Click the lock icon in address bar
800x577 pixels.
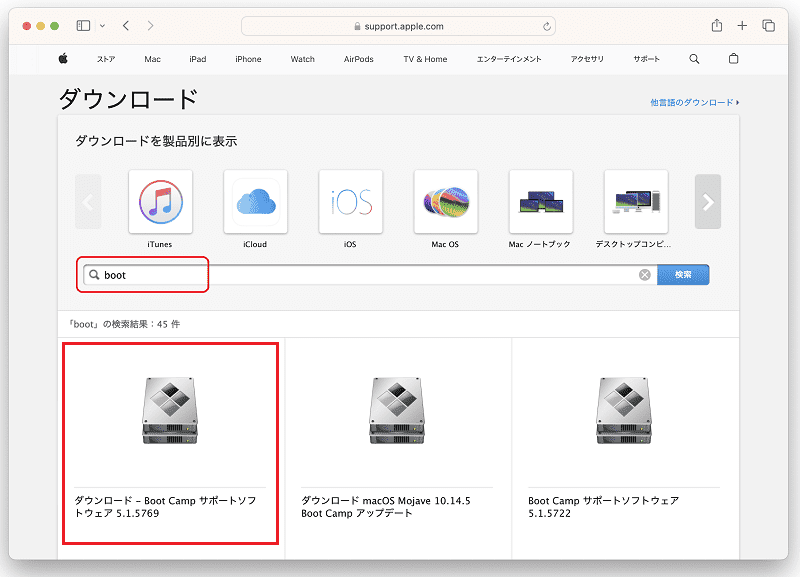[357, 27]
